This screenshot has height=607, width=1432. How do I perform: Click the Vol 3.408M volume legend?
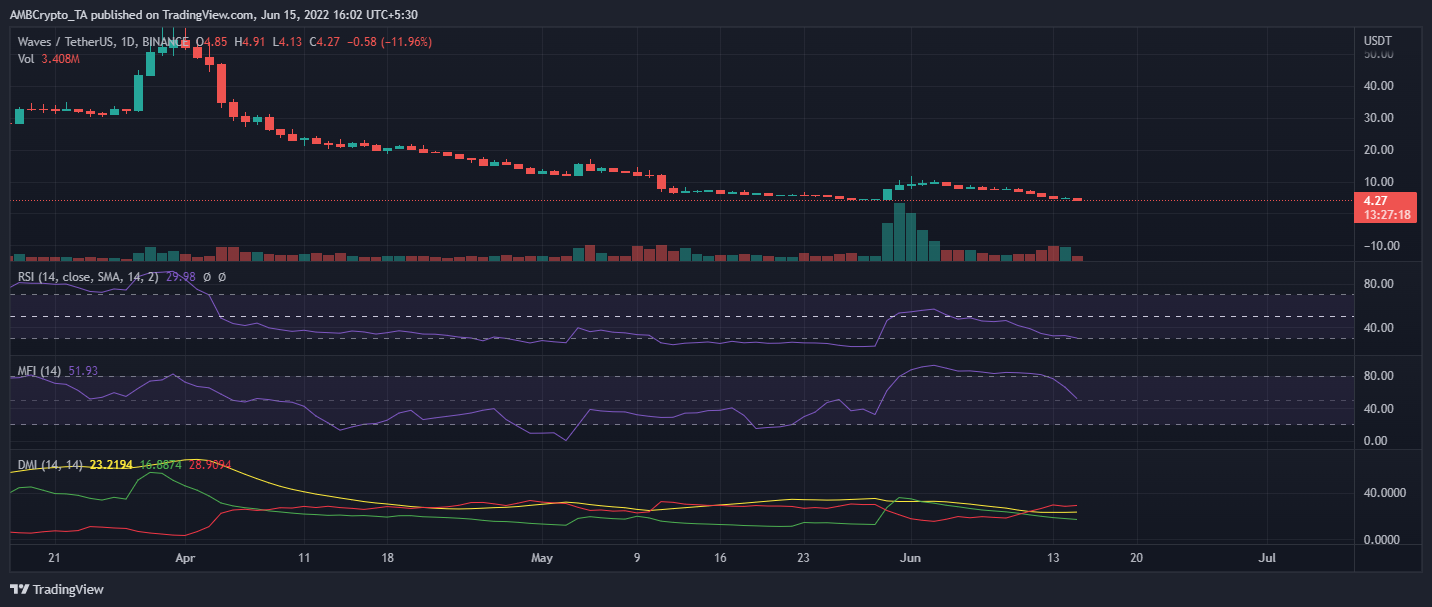[49, 59]
